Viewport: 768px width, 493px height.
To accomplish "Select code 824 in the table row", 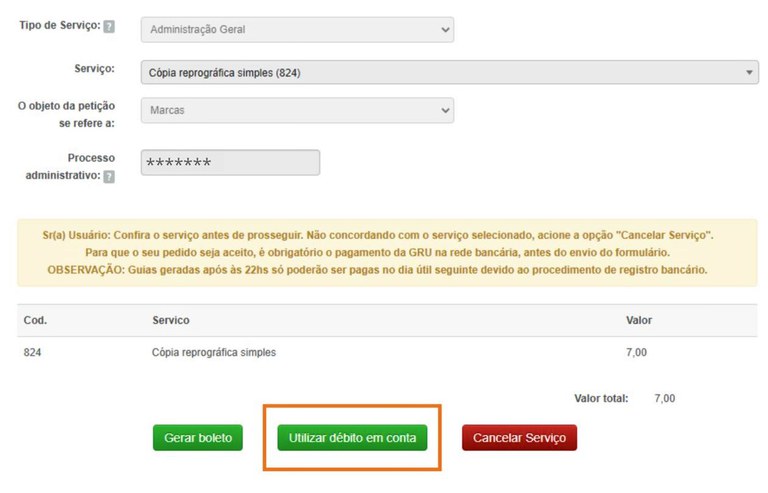I will tap(33, 352).
